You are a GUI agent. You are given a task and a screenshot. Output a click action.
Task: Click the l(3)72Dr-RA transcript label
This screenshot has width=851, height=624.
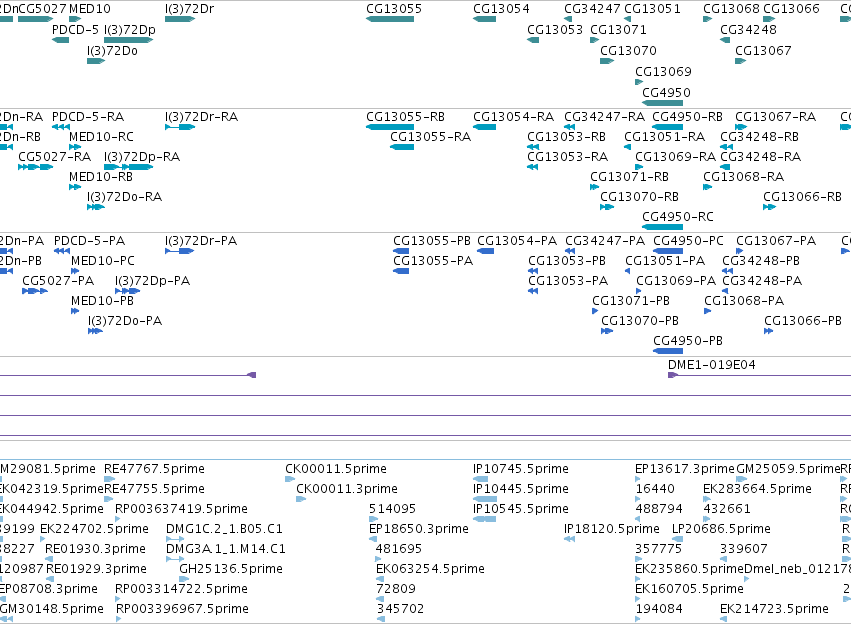point(201,117)
